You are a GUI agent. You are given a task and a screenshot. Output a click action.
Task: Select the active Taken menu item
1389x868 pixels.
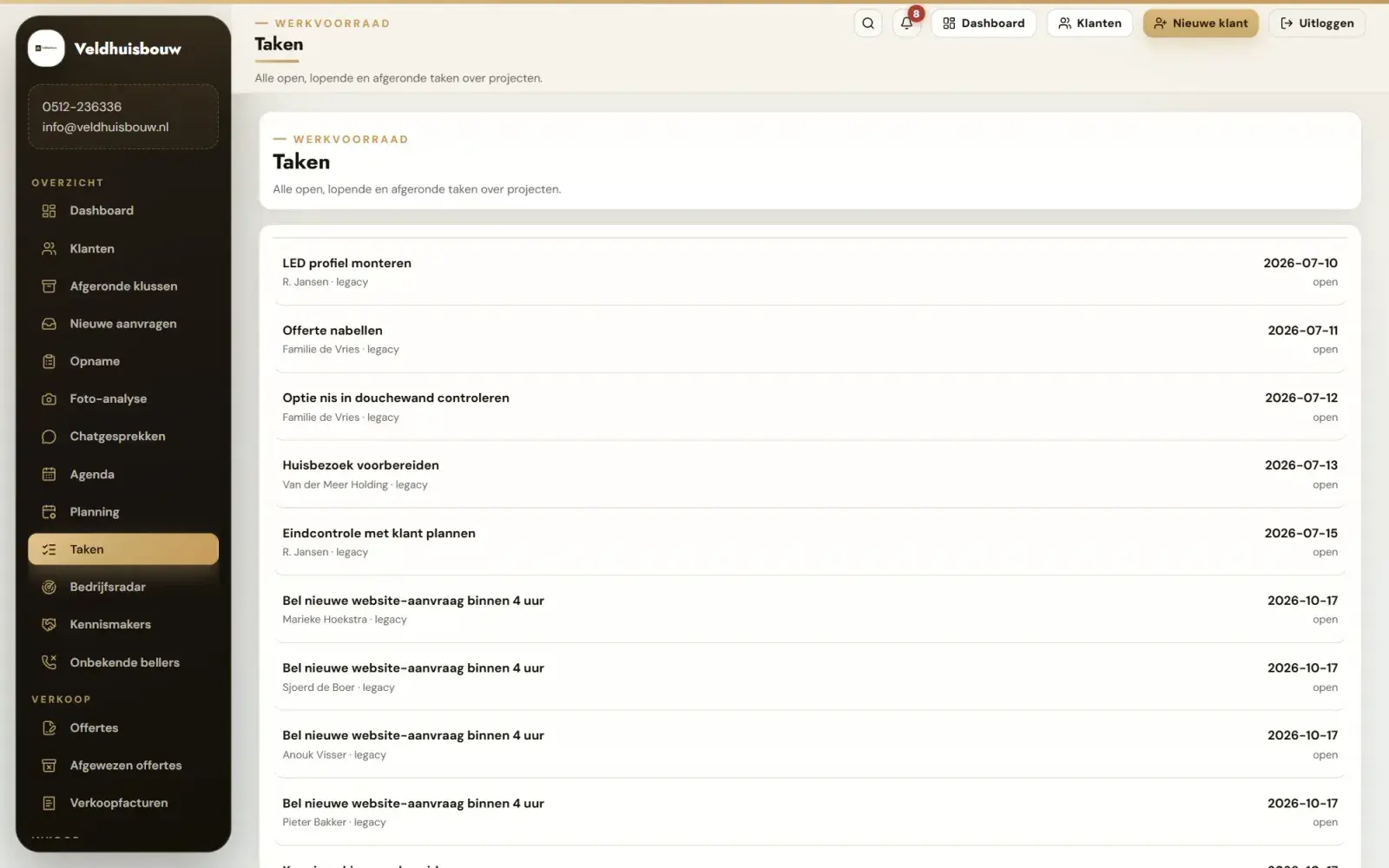(123, 549)
